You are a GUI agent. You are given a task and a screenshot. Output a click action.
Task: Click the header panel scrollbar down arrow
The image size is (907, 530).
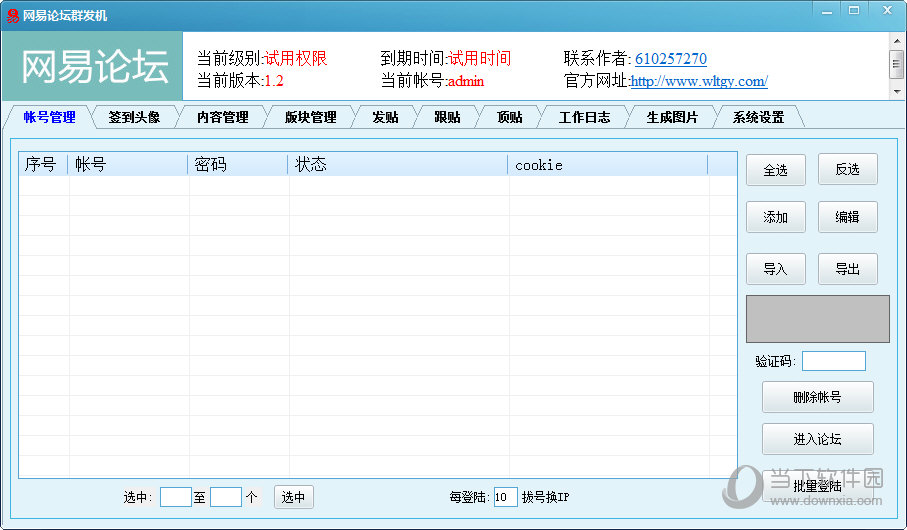click(896, 91)
